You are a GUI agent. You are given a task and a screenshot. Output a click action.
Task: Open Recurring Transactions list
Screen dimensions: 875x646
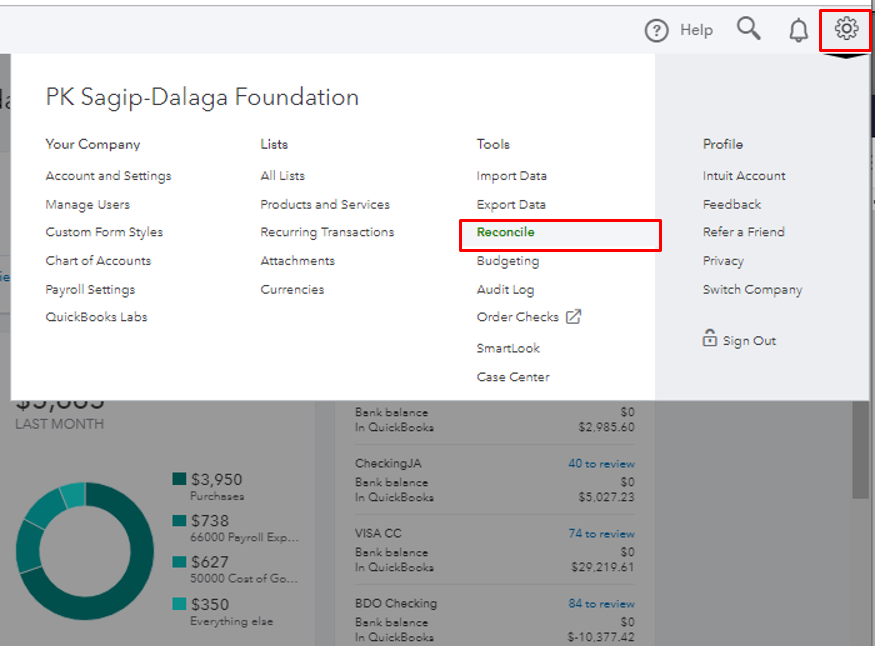[x=327, y=232]
